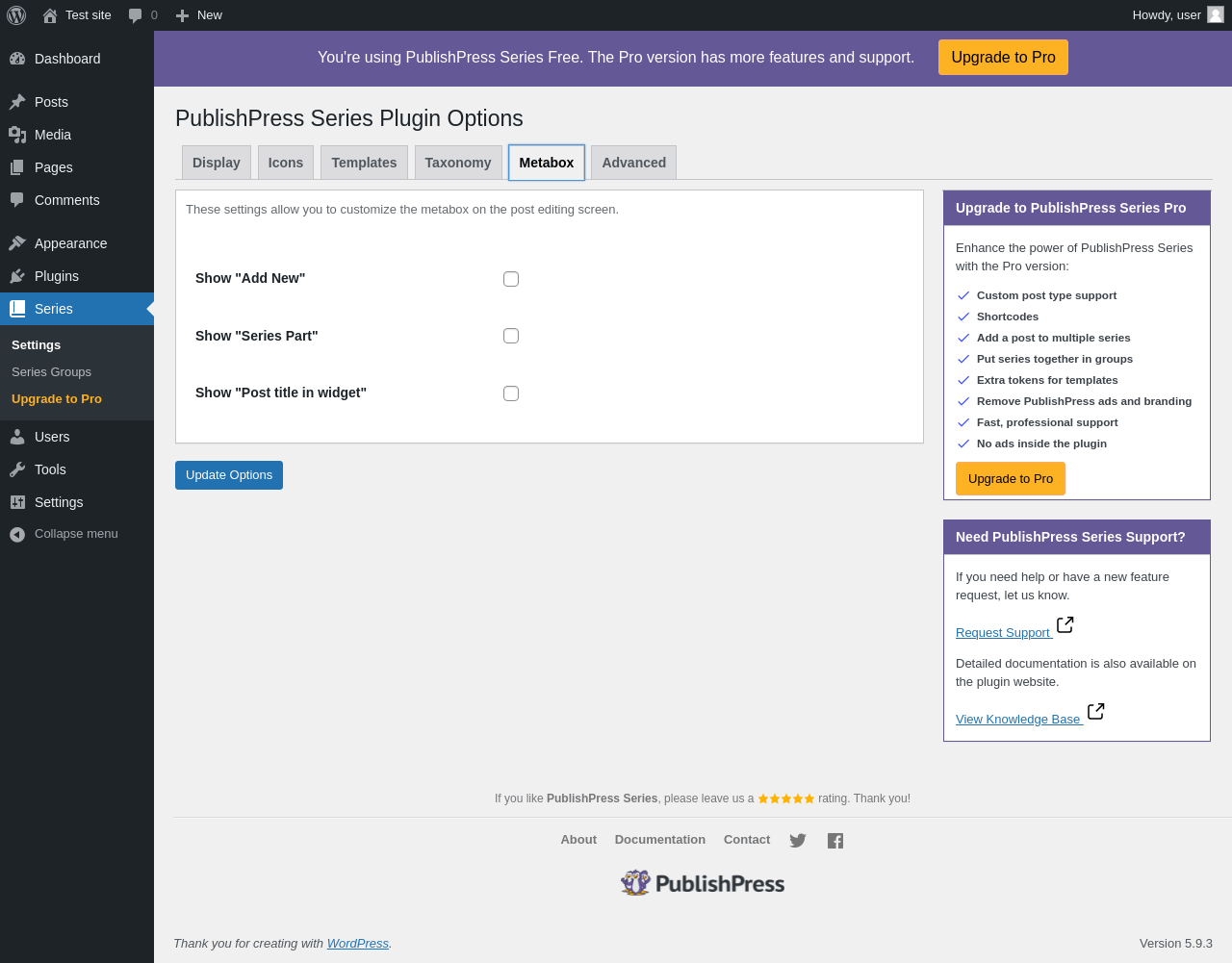1232x963 pixels.
Task: Click Upgrade to Pro in Series submenu
Action: pyautogui.click(x=57, y=399)
